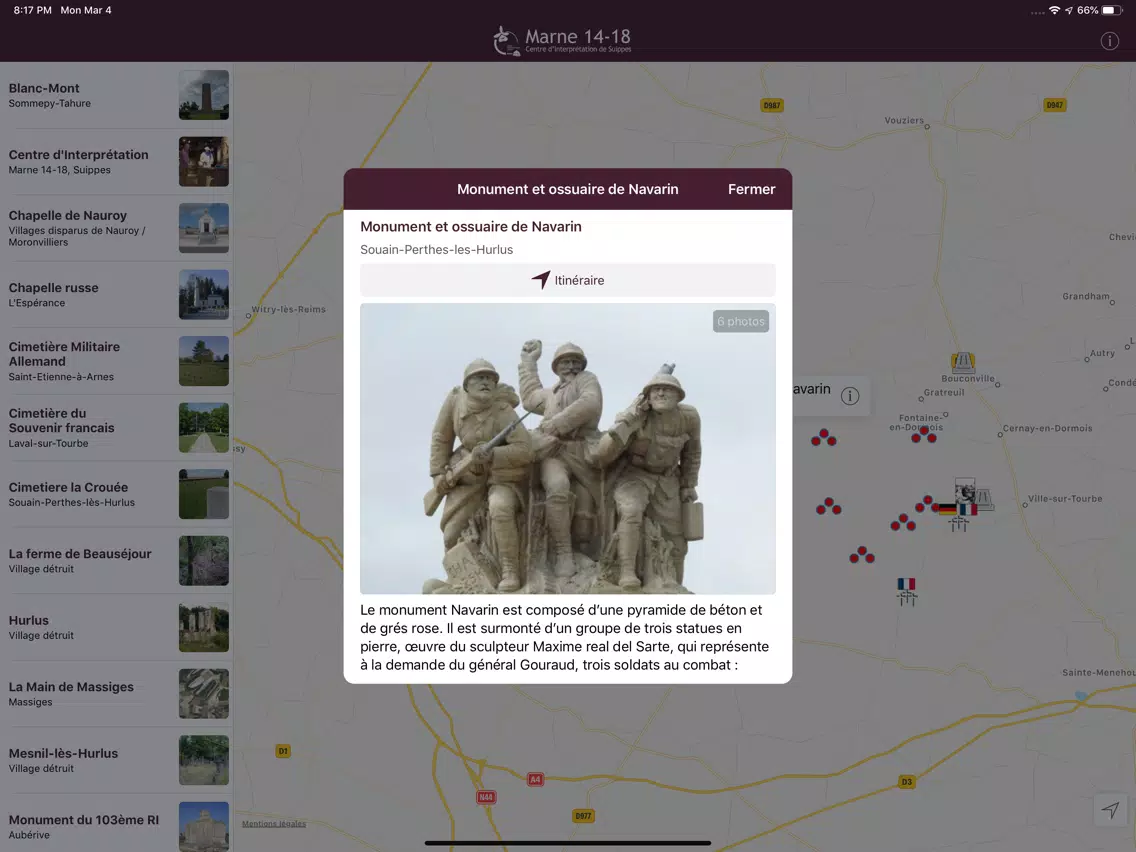Viewport: 1136px width, 852px height.
Task: Tap the Marne 14-18 logo
Action: tap(562, 41)
